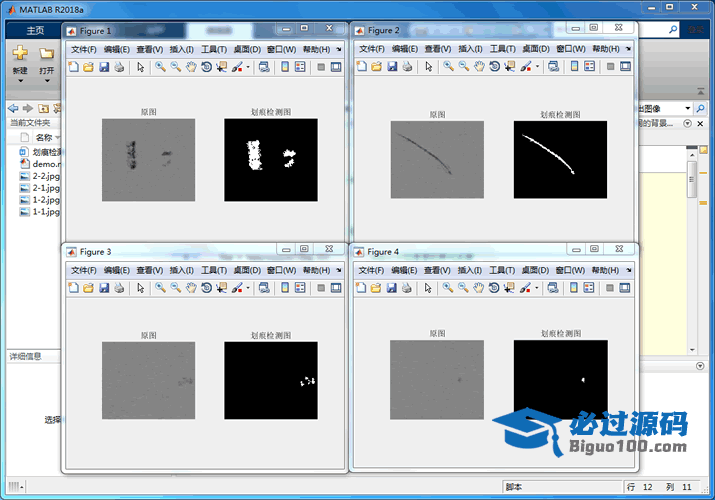Click Save Figure icon in Figure 1
Image resolution: width=715 pixels, height=500 pixels.
pyautogui.click(x=104, y=67)
